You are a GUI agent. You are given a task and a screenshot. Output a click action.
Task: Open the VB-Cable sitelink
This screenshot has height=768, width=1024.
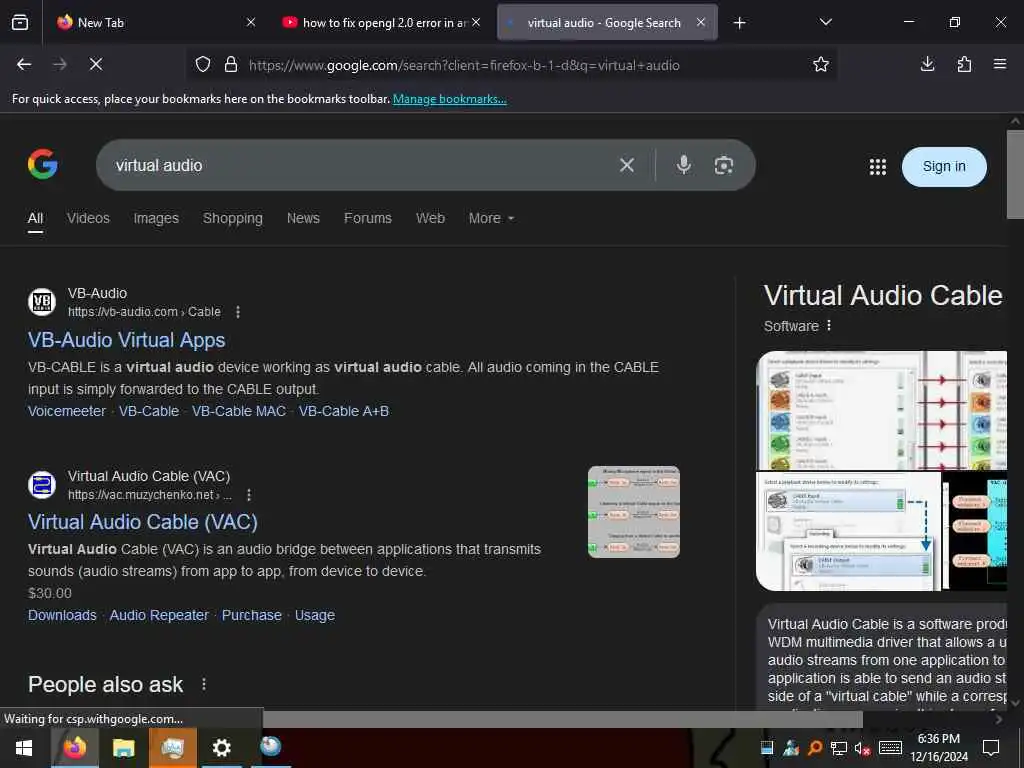coord(149,411)
